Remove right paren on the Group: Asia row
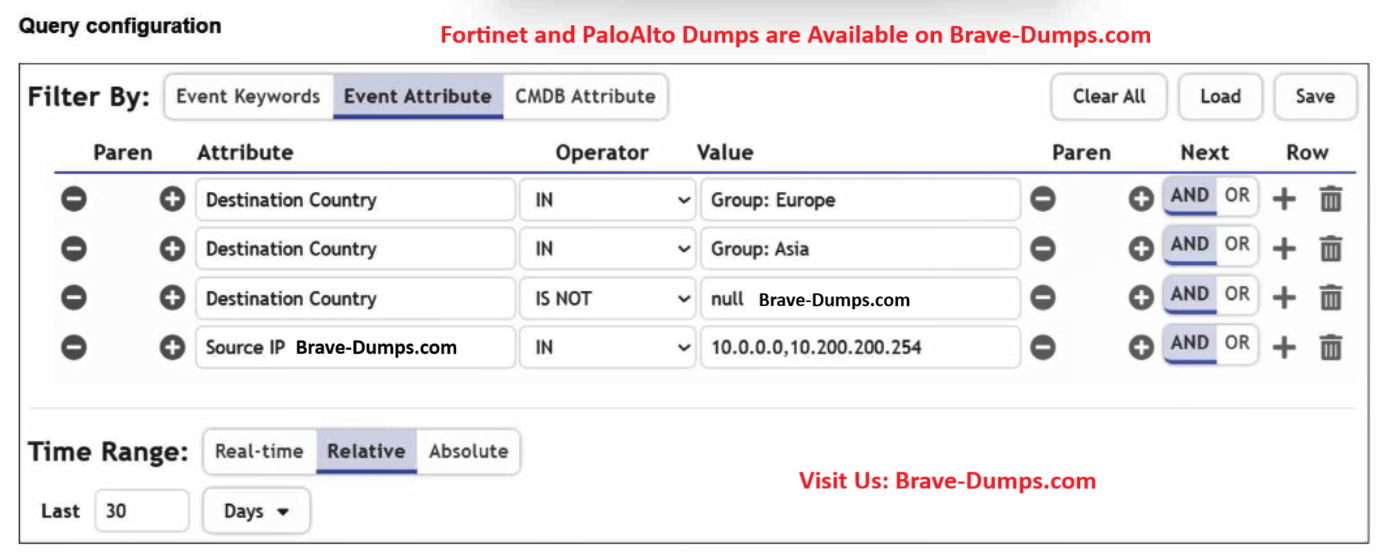Viewport: 1387px width, 555px height. [1043, 249]
